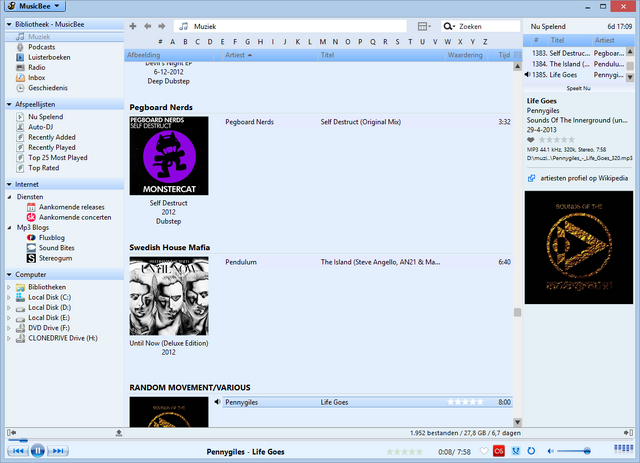Toggle the love heart in player bar

click(484, 451)
